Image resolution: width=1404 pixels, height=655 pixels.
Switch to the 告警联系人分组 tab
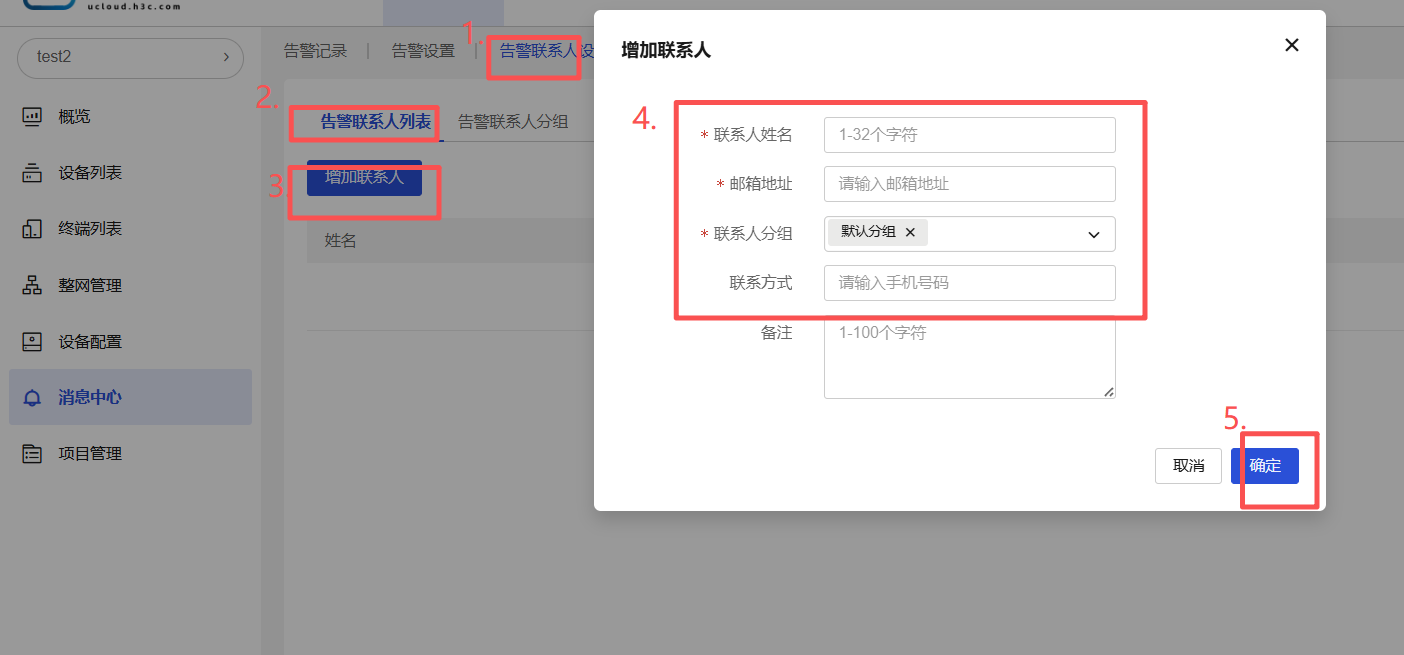coord(513,122)
